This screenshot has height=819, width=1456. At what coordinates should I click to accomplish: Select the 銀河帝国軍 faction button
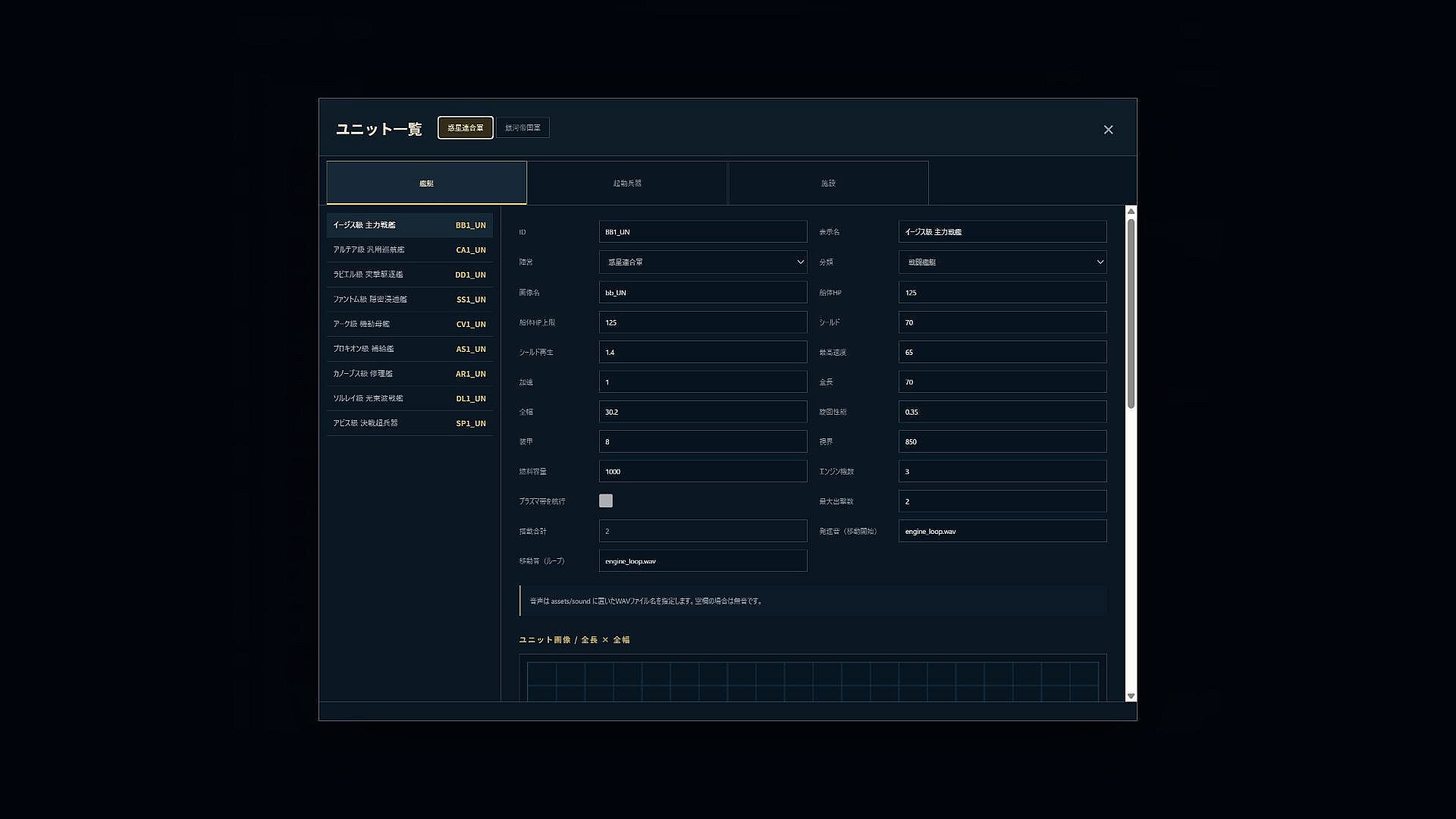pyautogui.click(x=523, y=127)
